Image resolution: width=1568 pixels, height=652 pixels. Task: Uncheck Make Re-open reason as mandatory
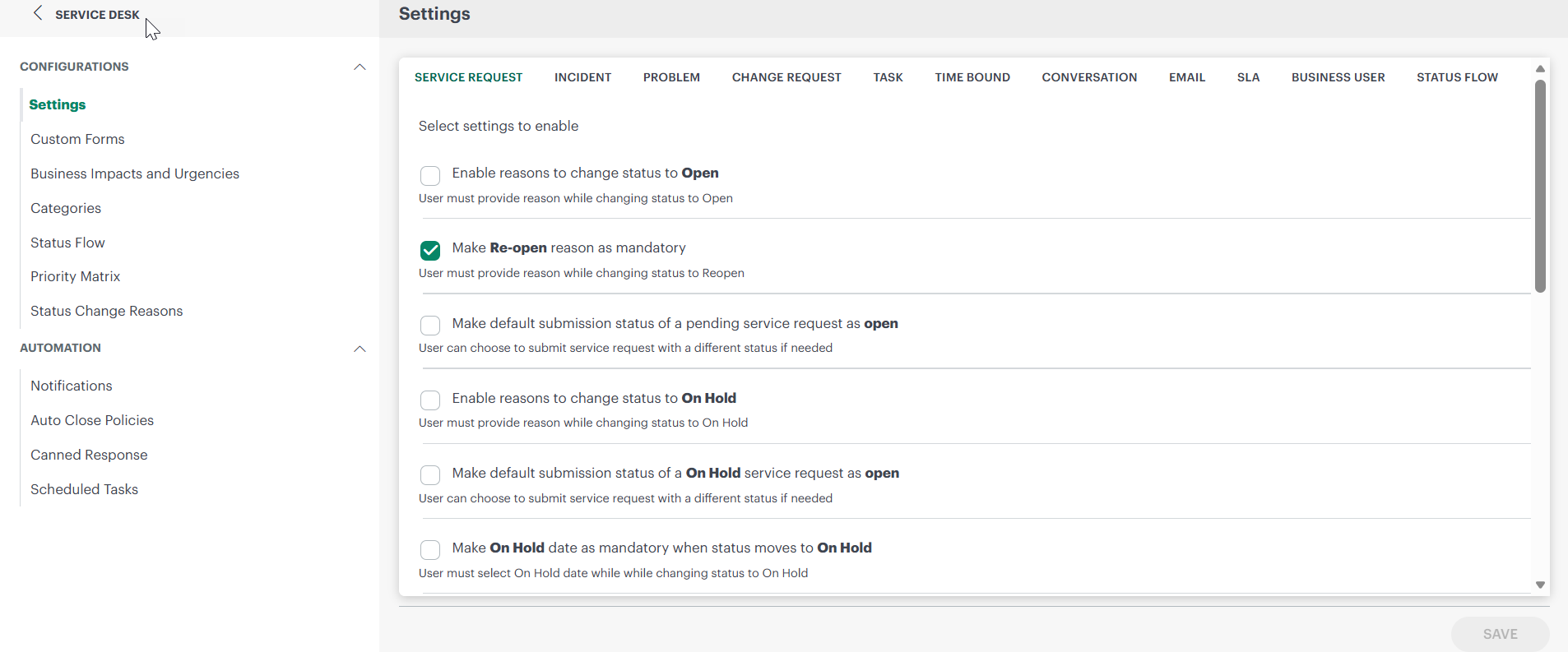[x=430, y=250]
